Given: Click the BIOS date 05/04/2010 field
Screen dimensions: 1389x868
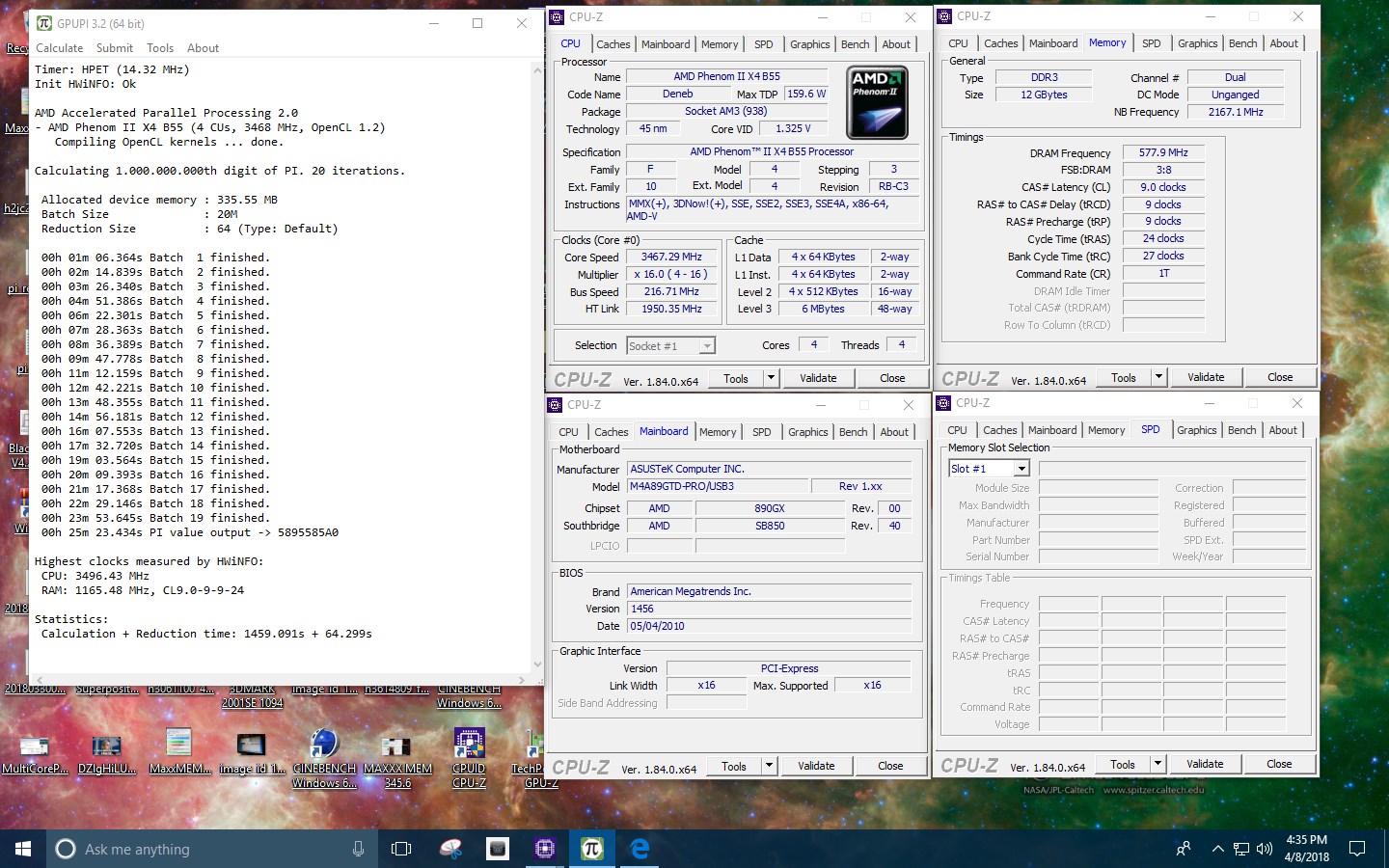Looking at the screenshot, I should coord(769,626).
